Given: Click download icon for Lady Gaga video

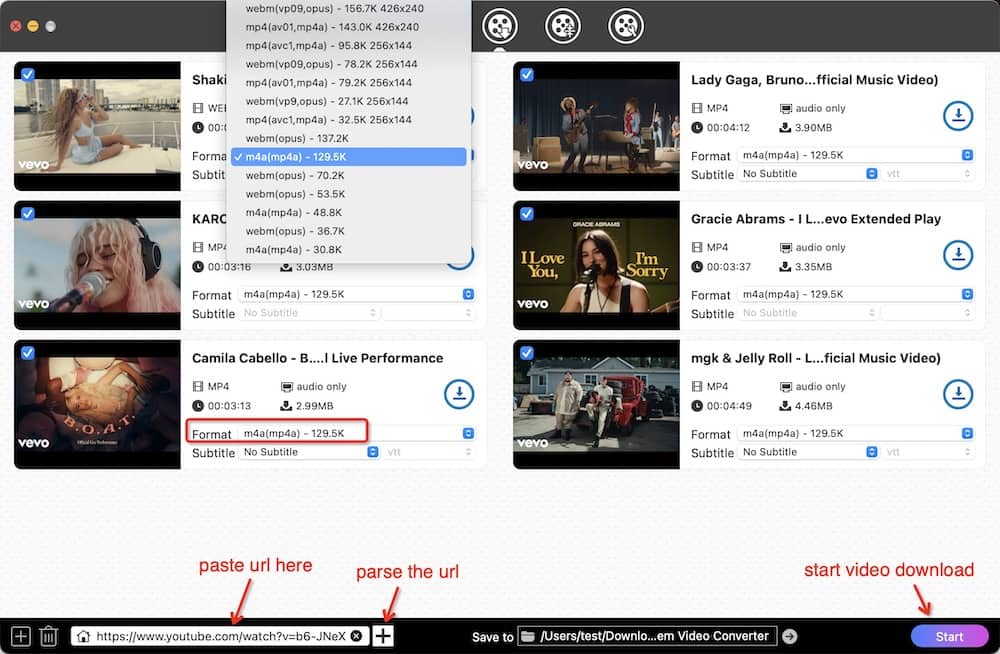Looking at the screenshot, I should tap(958, 116).
